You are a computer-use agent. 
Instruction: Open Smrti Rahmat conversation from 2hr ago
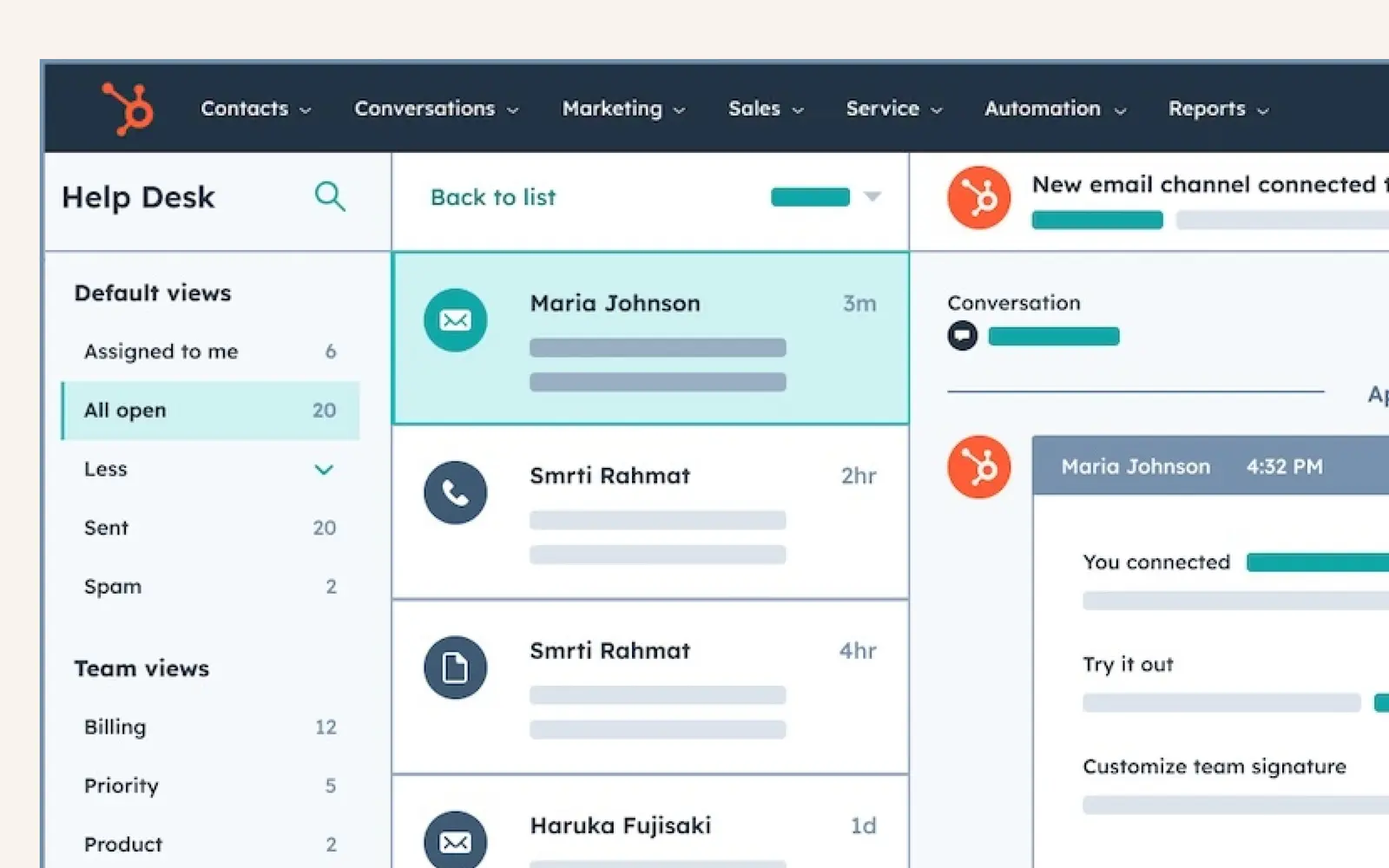(651, 512)
